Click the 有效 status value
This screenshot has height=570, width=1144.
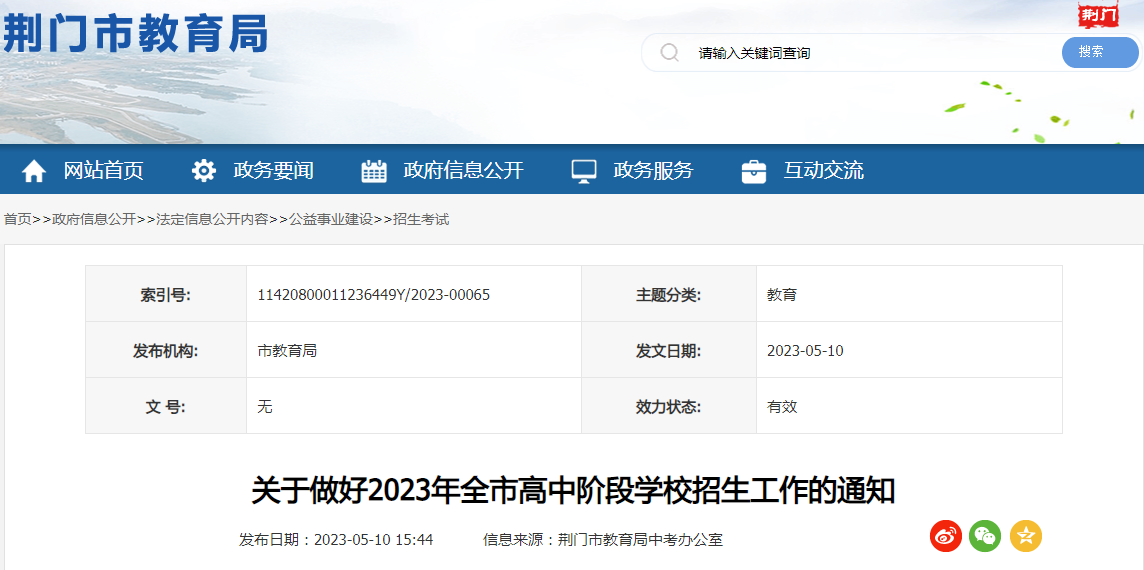781,407
